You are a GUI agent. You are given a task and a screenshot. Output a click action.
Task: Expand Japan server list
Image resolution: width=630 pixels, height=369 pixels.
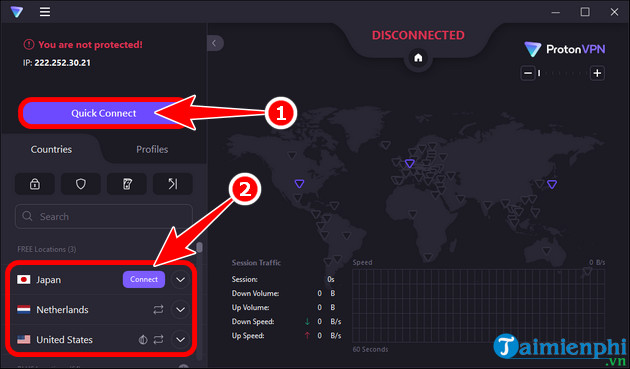(x=180, y=280)
